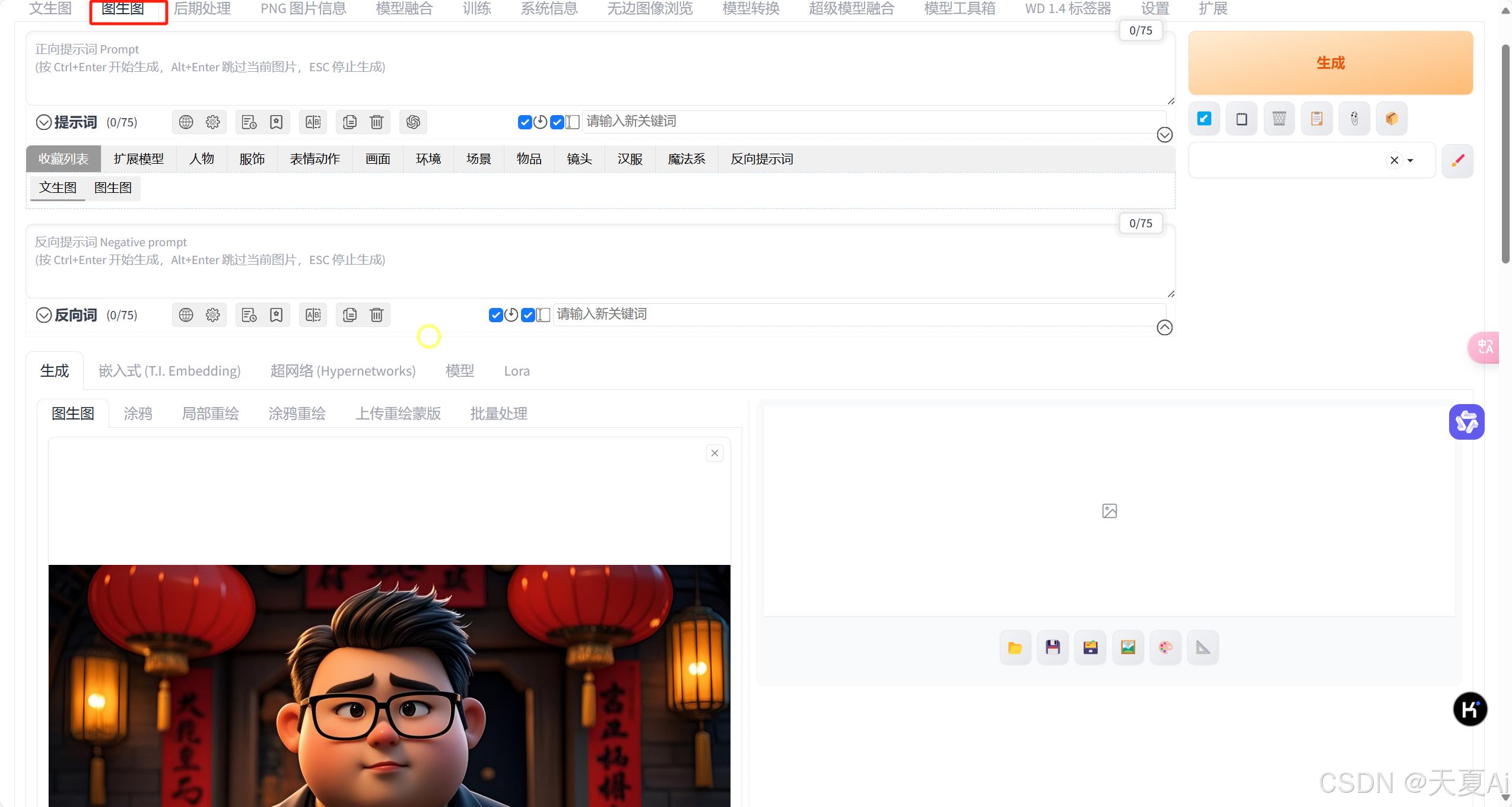Select the 人物 keyword category

point(201,159)
